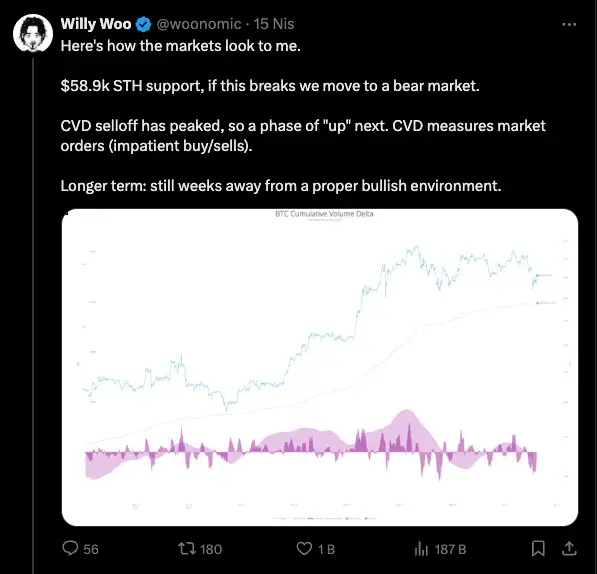
Task: Open the @woonomic handle link
Action: (x=199, y=24)
